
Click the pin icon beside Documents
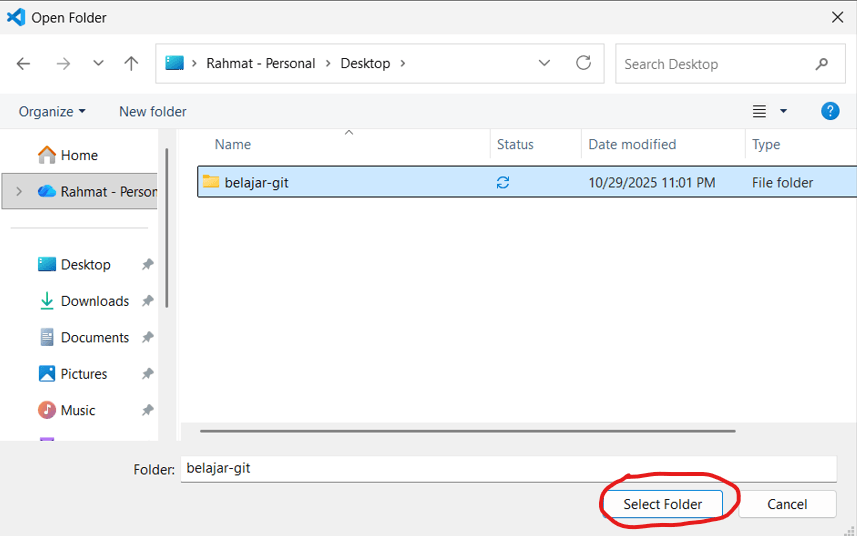pos(148,338)
